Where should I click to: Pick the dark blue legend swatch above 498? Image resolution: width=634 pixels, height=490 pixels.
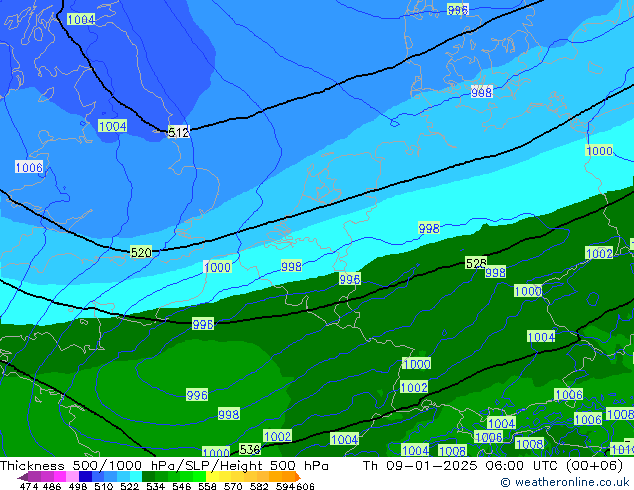[x=84, y=476]
